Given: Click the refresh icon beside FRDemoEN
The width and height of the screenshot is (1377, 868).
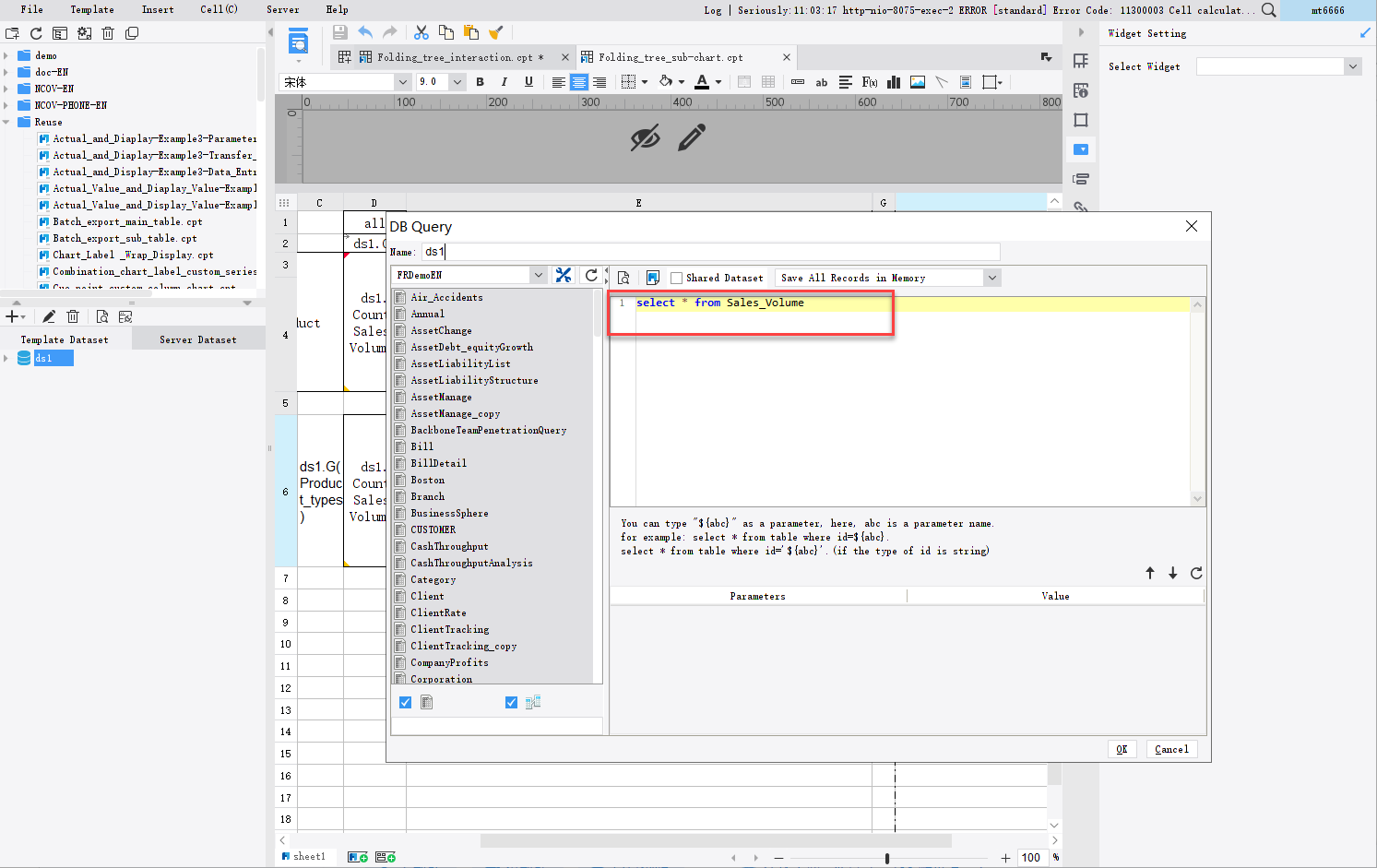Looking at the screenshot, I should point(591,275).
